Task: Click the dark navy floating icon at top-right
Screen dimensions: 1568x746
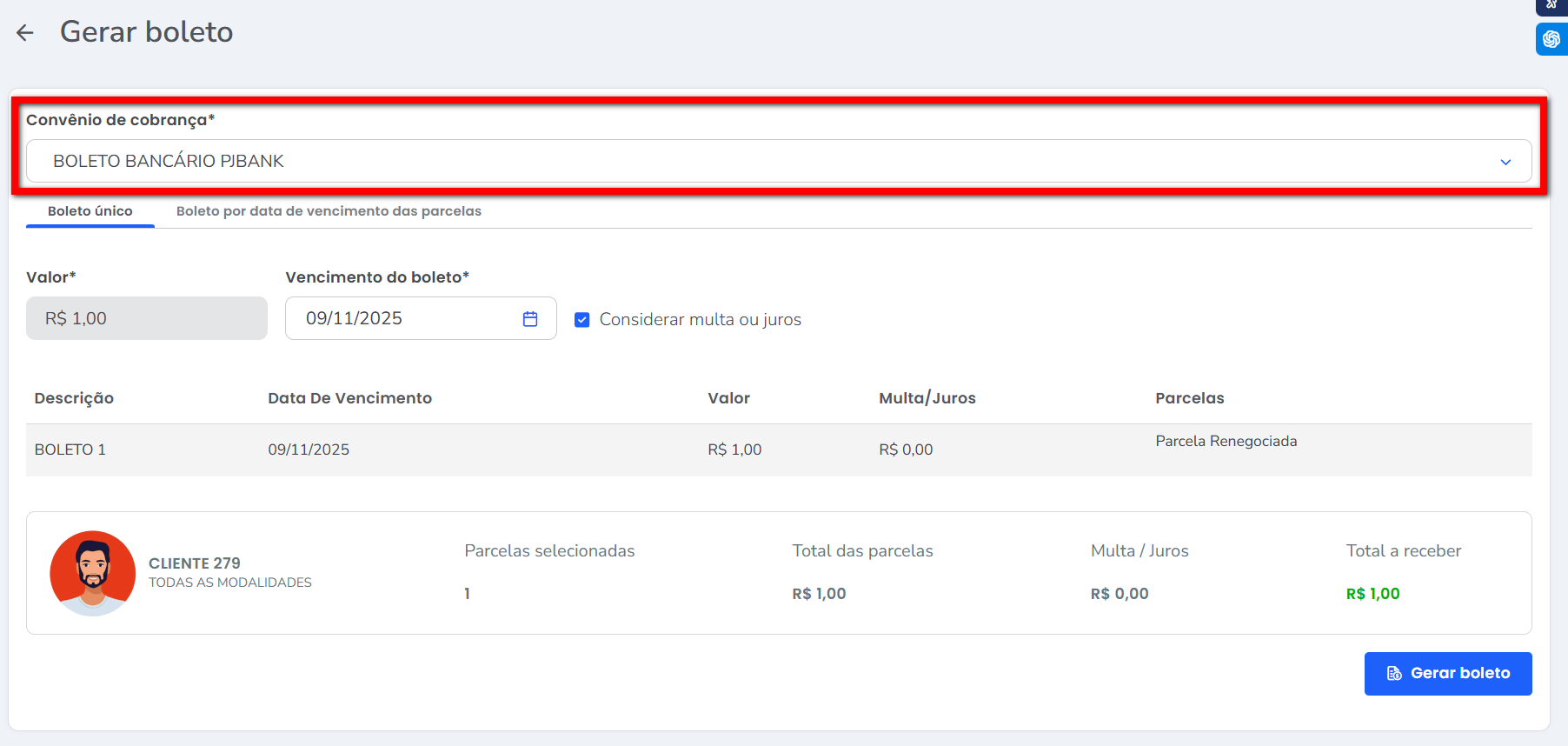Action: [x=1551, y=5]
